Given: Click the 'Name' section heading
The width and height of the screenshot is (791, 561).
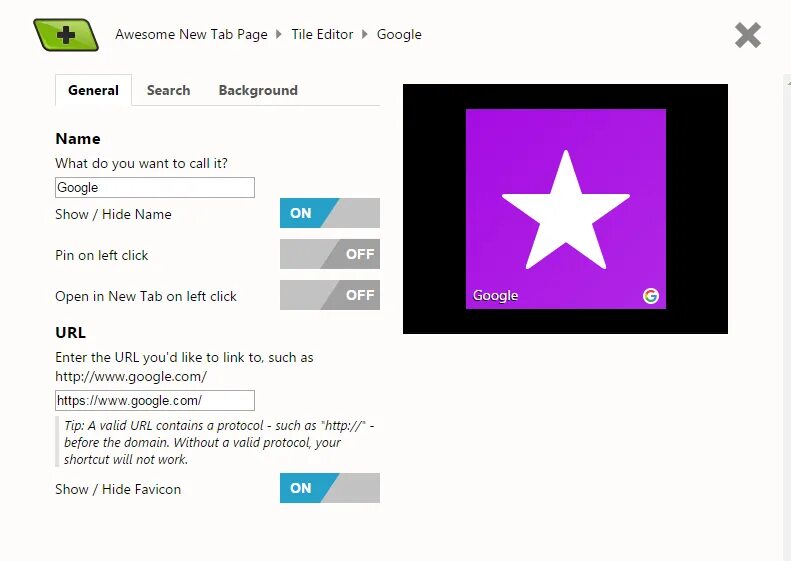Looking at the screenshot, I should (x=78, y=139).
